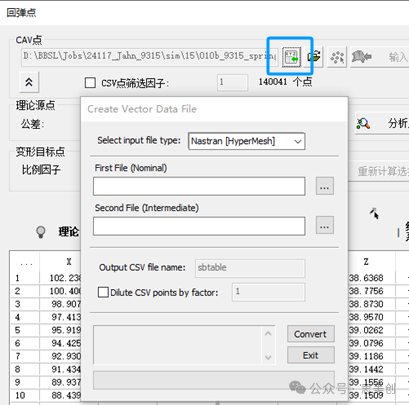This screenshot has height=405, width=409.
Task: Click X cell in row 3
Action: pos(66,304)
